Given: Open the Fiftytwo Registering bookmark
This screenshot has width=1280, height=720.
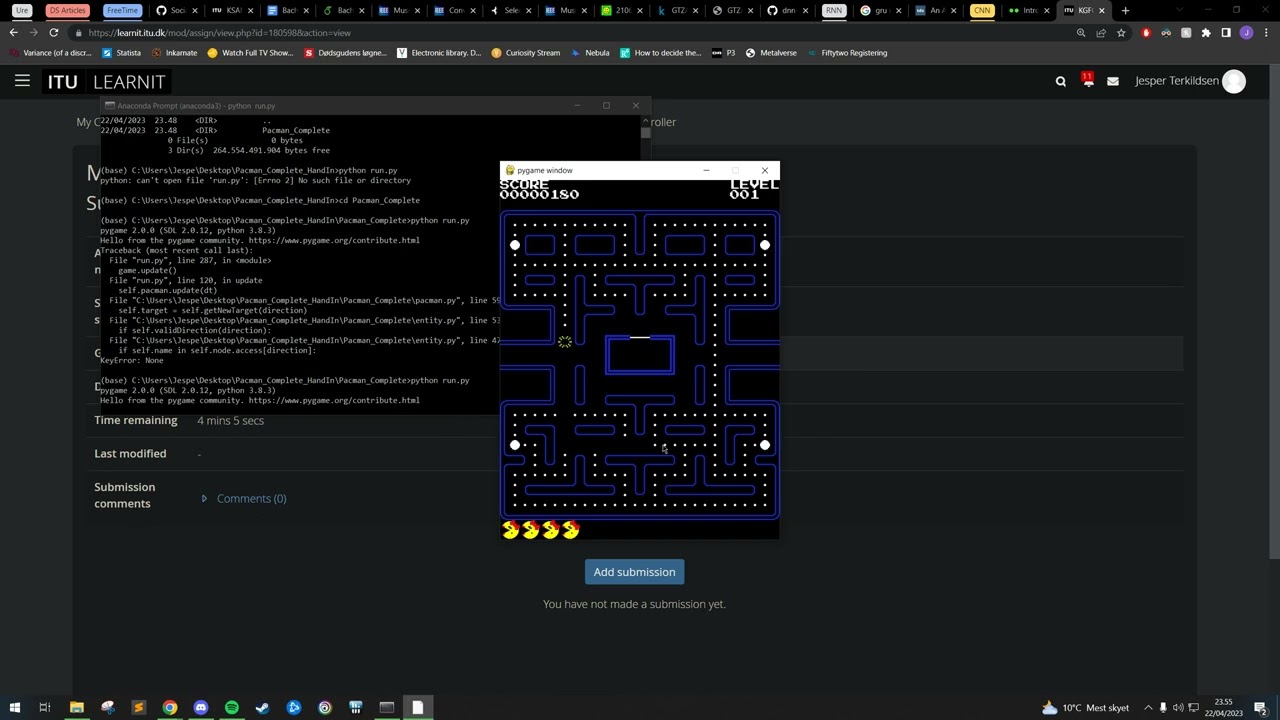Looking at the screenshot, I should click(x=847, y=53).
